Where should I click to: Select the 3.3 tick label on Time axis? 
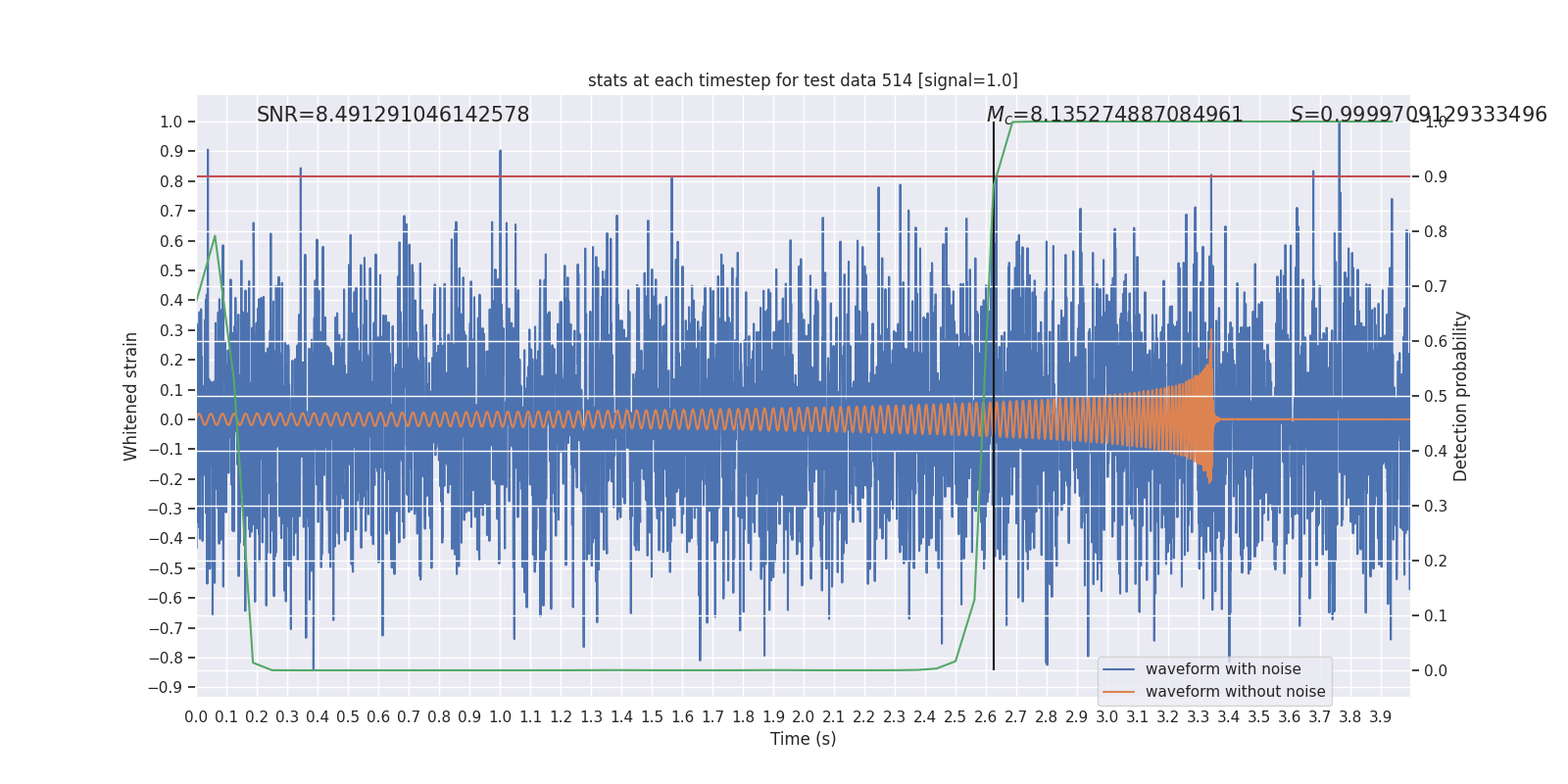click(1199, 717)
